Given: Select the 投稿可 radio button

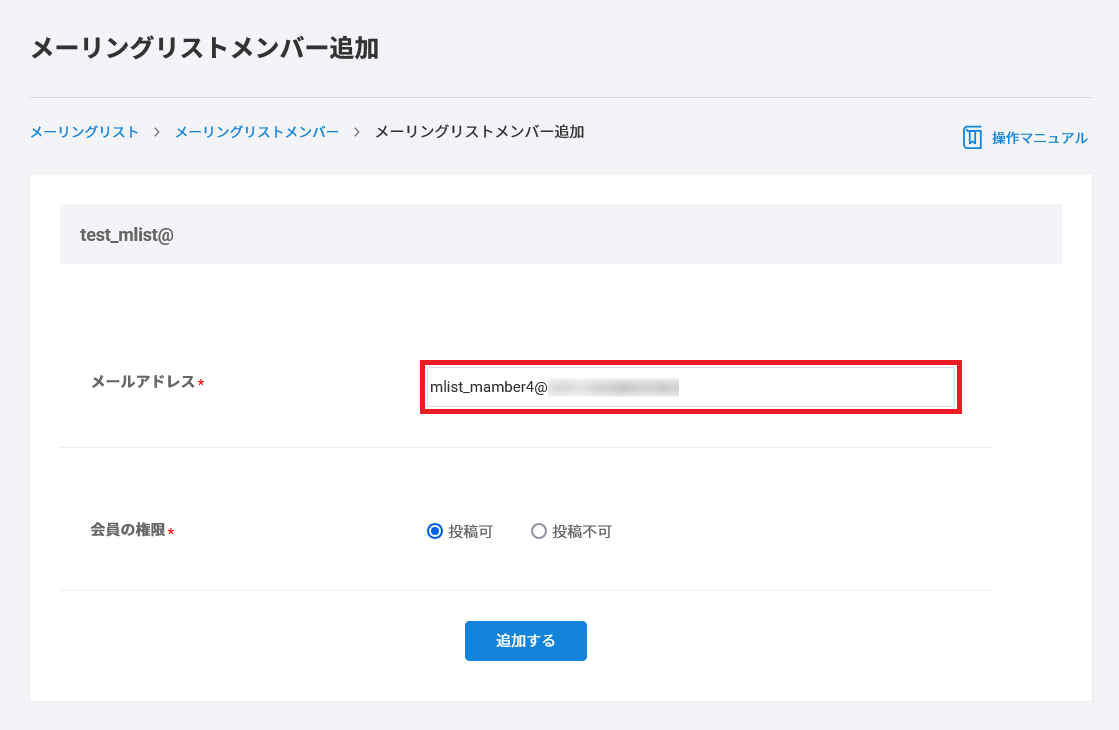Looking at the screenshot, I should (434, 532).
